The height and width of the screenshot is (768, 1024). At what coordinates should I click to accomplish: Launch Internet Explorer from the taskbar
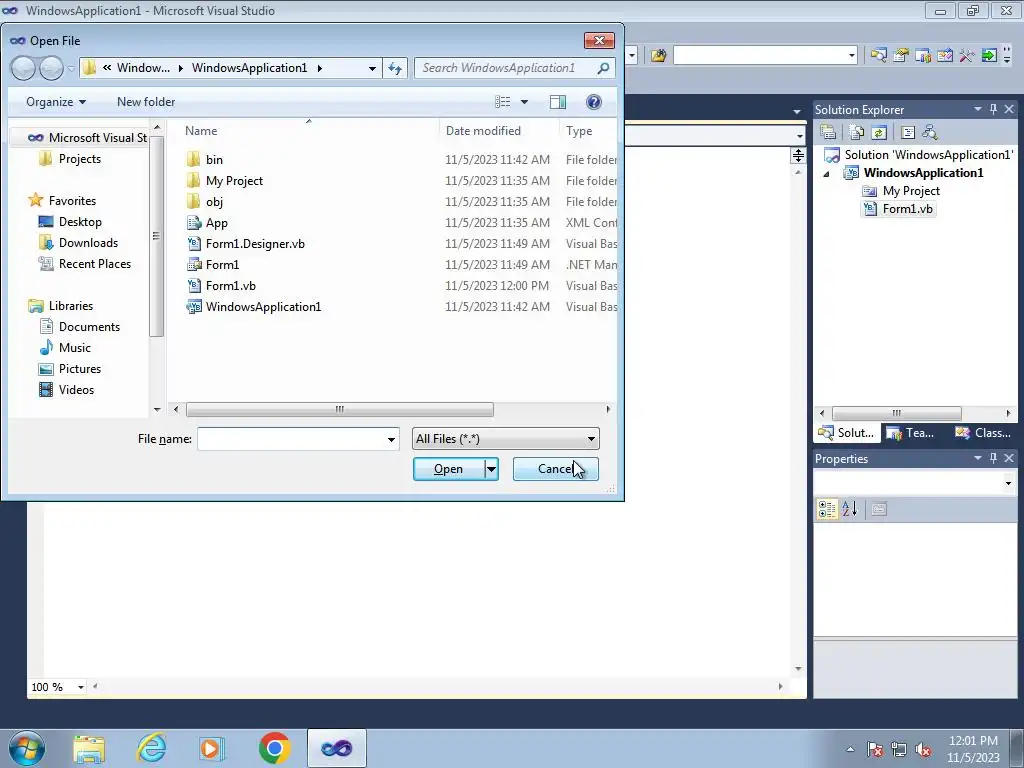(151, 748)
